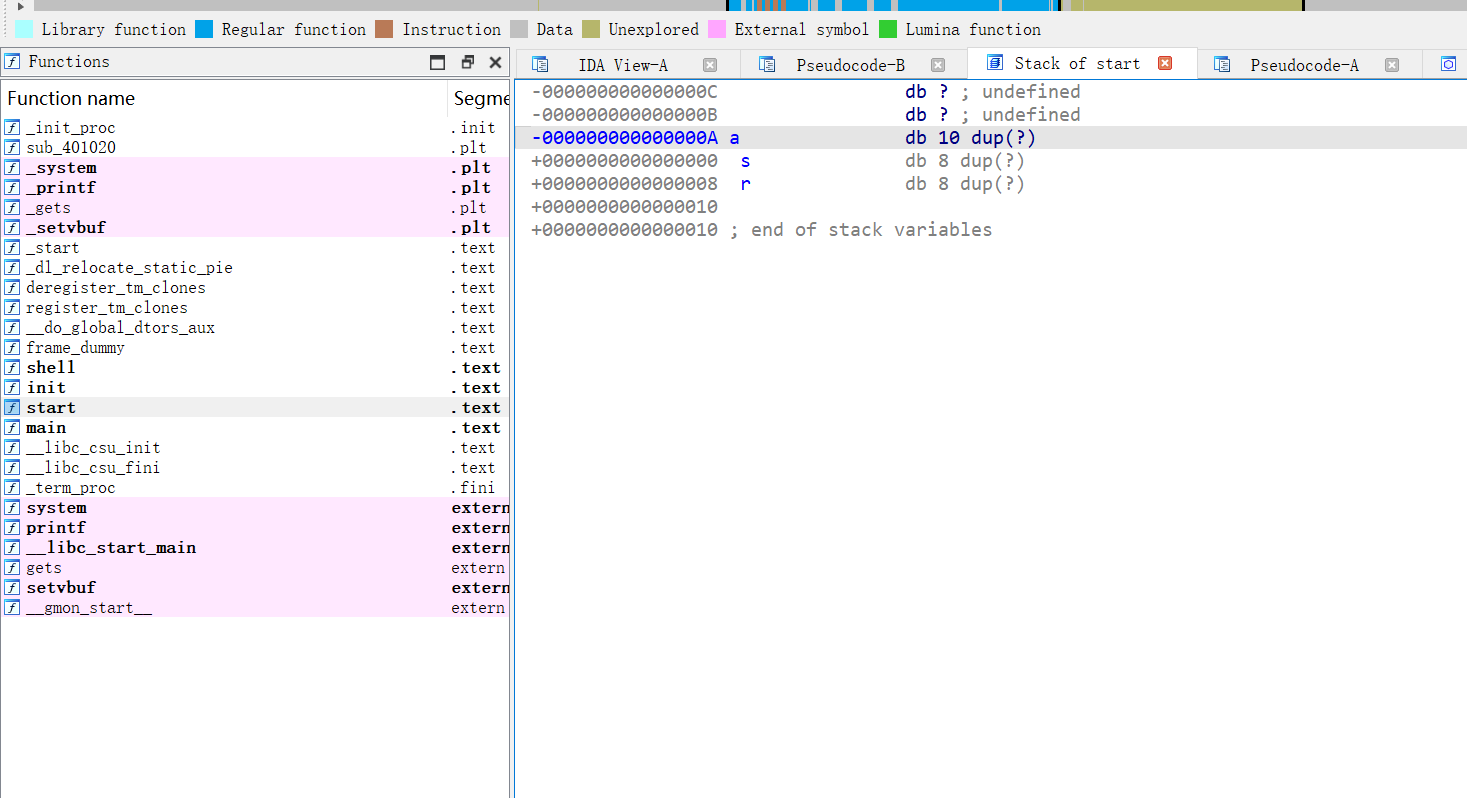Click the Functions panel maximize square icon

(437, 62)
